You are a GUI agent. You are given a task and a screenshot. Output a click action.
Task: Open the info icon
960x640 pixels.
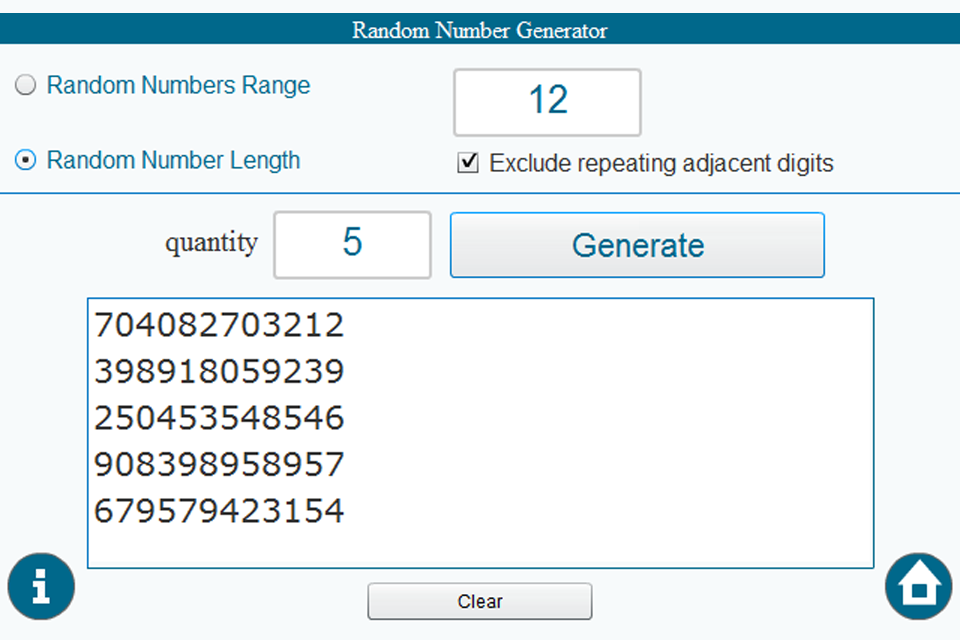click(x=41, y=586)
